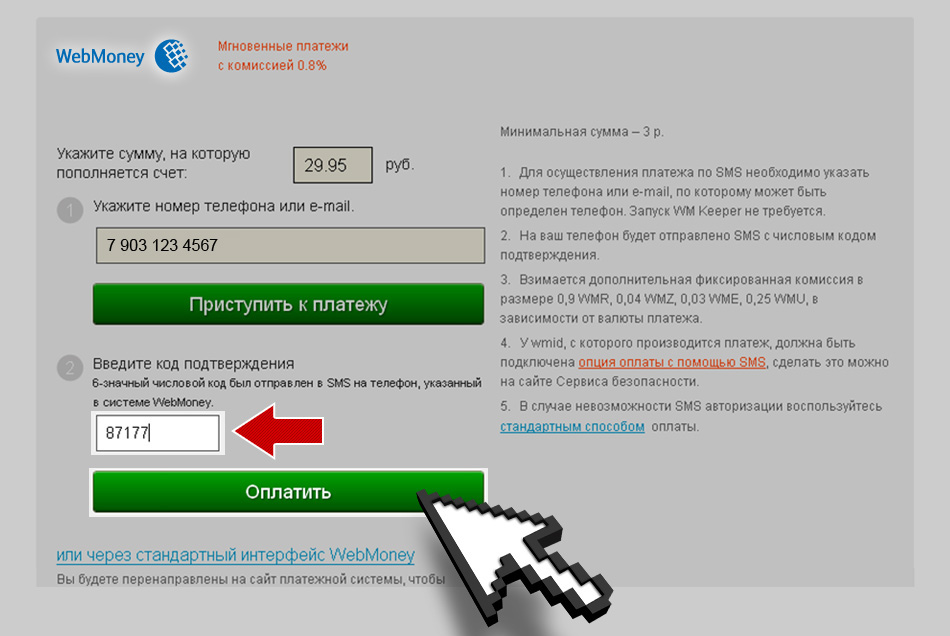Click the step 2 circle badge

coord(70,368)
